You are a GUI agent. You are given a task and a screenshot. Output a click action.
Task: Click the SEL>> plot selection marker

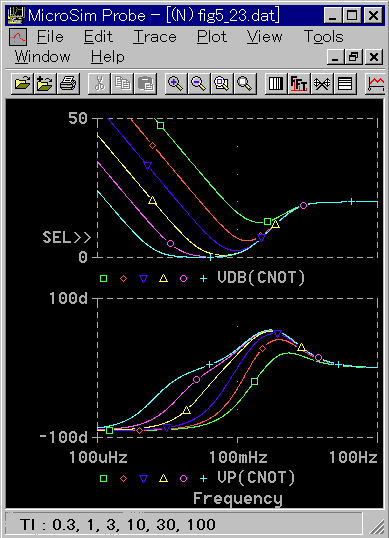point(67,237)
